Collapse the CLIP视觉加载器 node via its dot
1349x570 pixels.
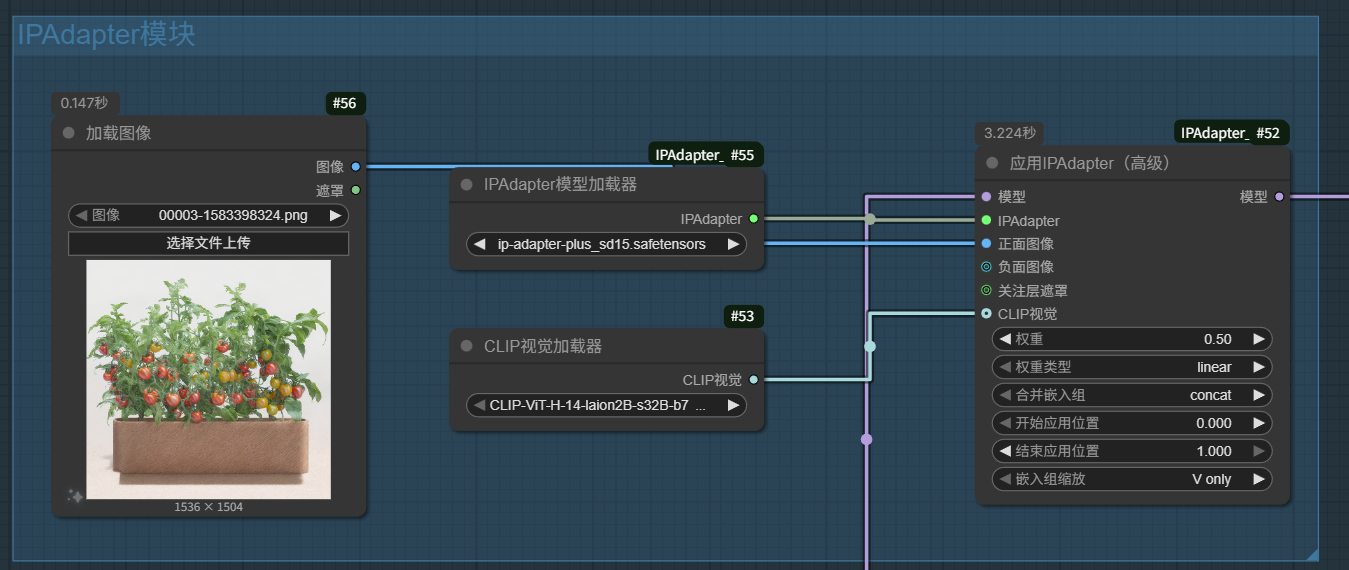(466, 346)
